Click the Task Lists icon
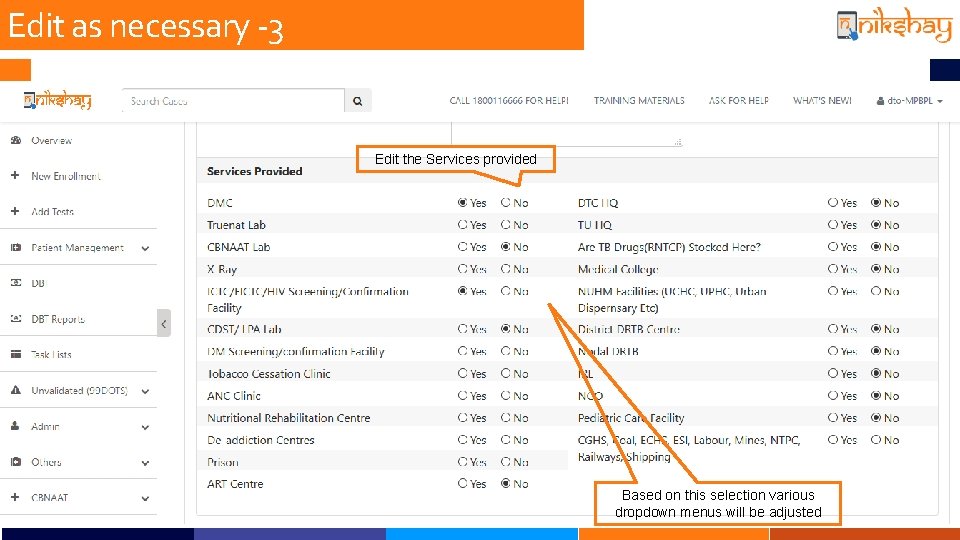Screen dimensions: 960x540 (16, 354)
